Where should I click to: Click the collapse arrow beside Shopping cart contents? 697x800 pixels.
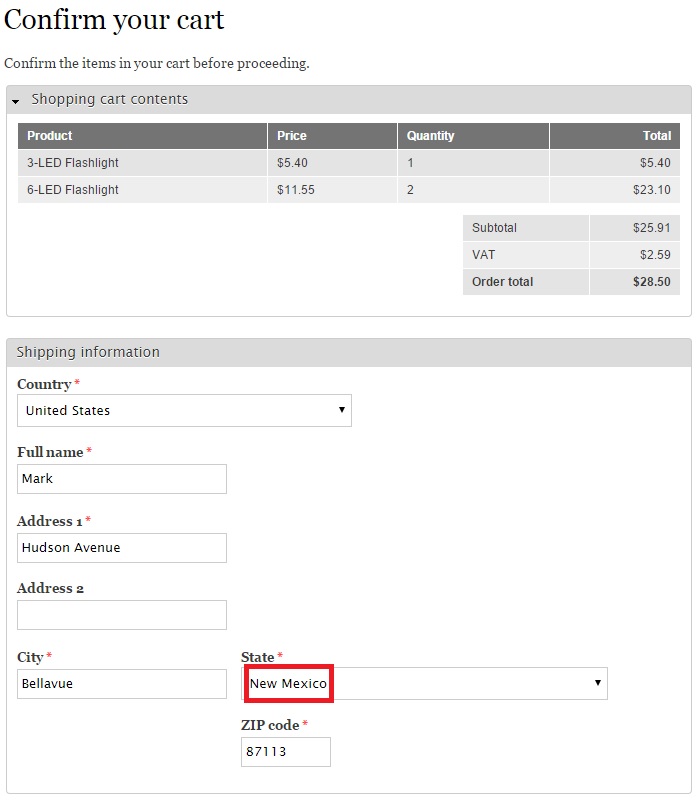[x=14, y=99]
